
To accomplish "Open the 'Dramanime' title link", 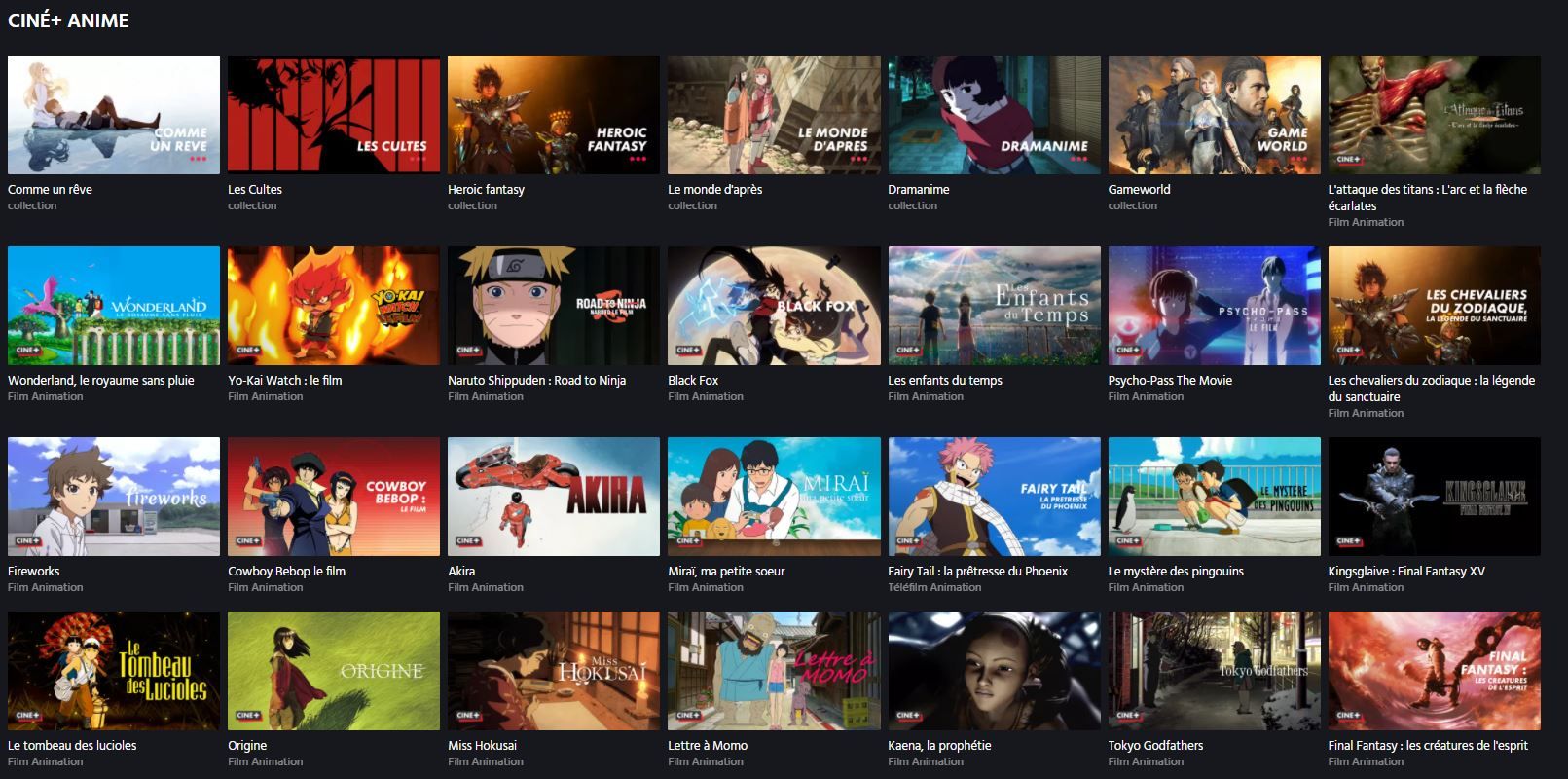I will pos(919,189).
